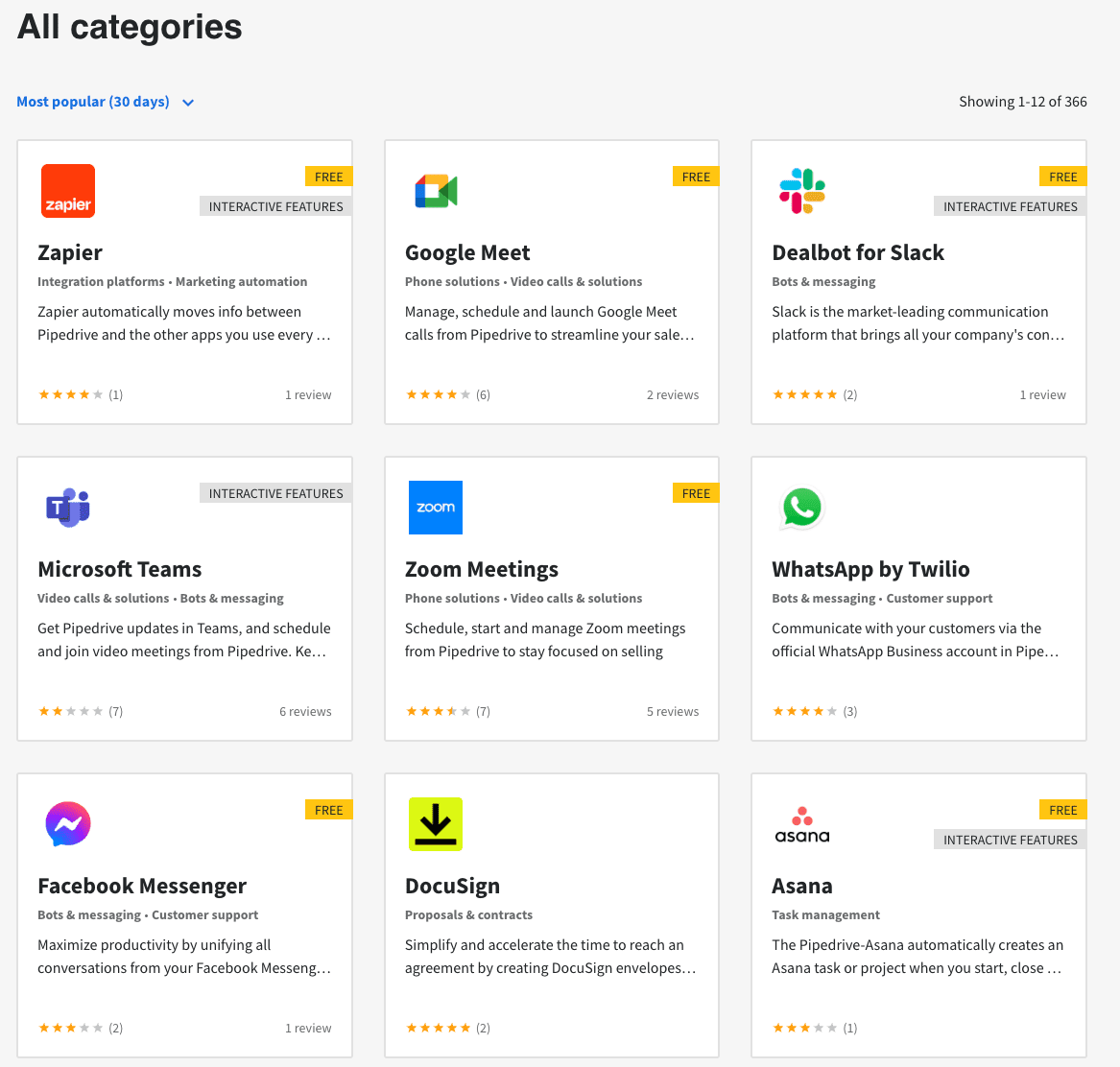Click the Slack logo icon
This screenshot has width=1120, height=1067.
pos(802,191)
